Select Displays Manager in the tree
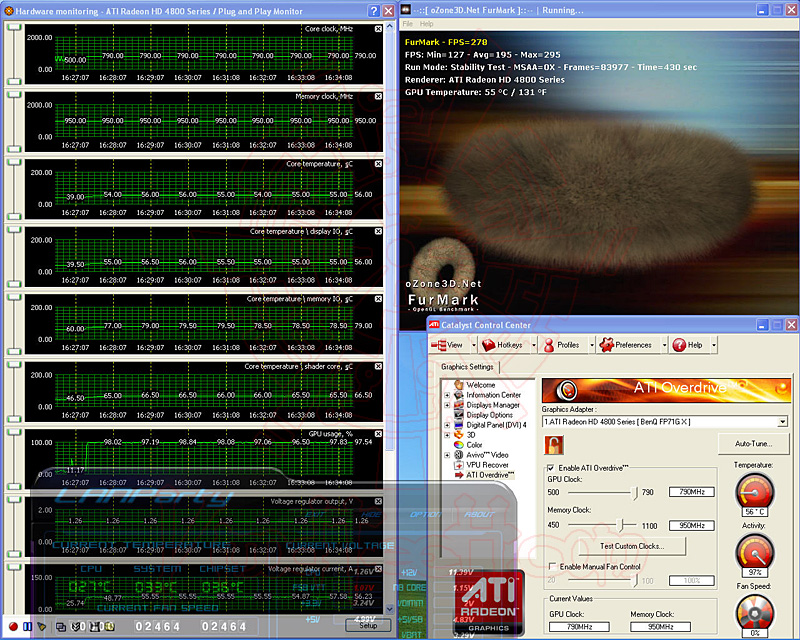800x640 pixels. point(493,405)
